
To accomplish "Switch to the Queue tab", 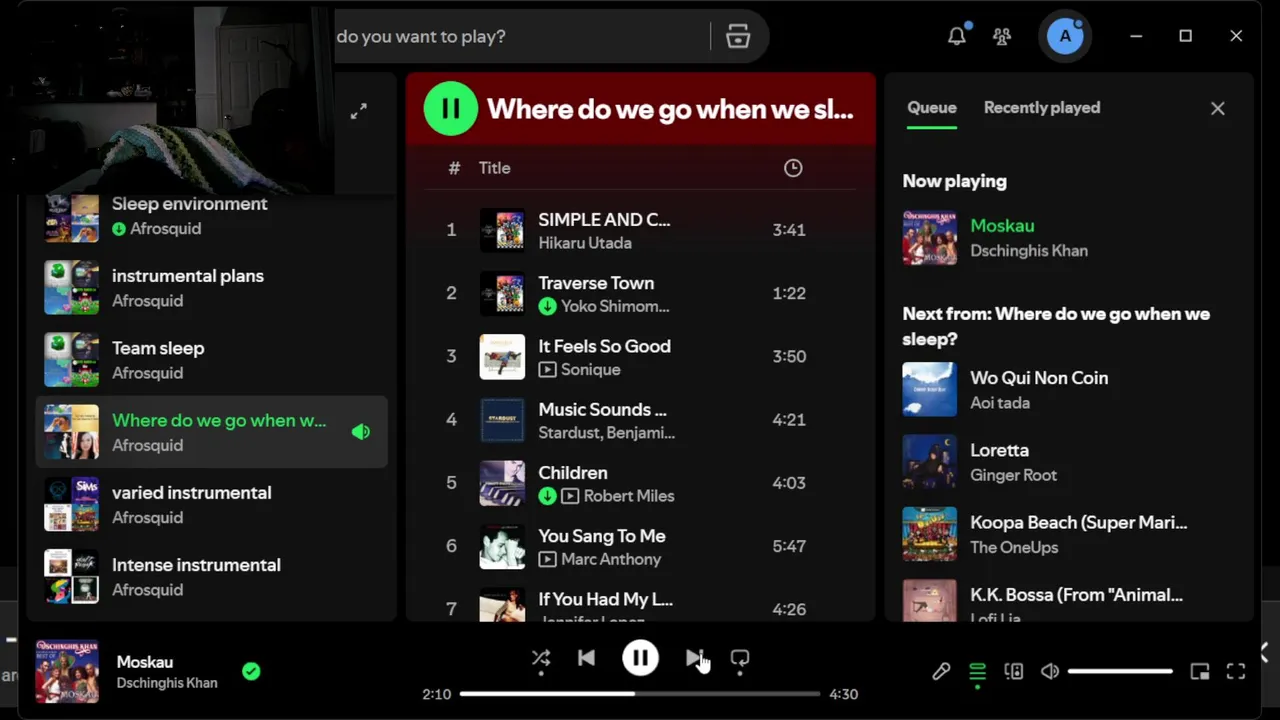I will 932,108.
